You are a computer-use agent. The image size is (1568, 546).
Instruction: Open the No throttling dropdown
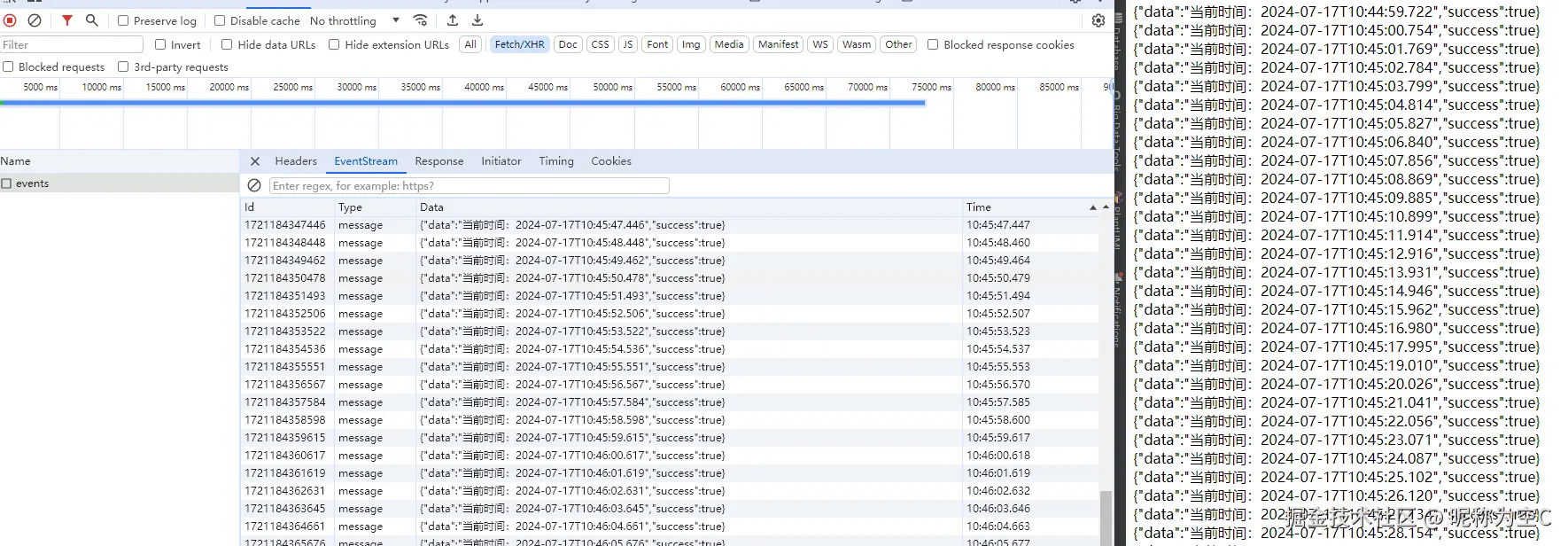[355, 20]
